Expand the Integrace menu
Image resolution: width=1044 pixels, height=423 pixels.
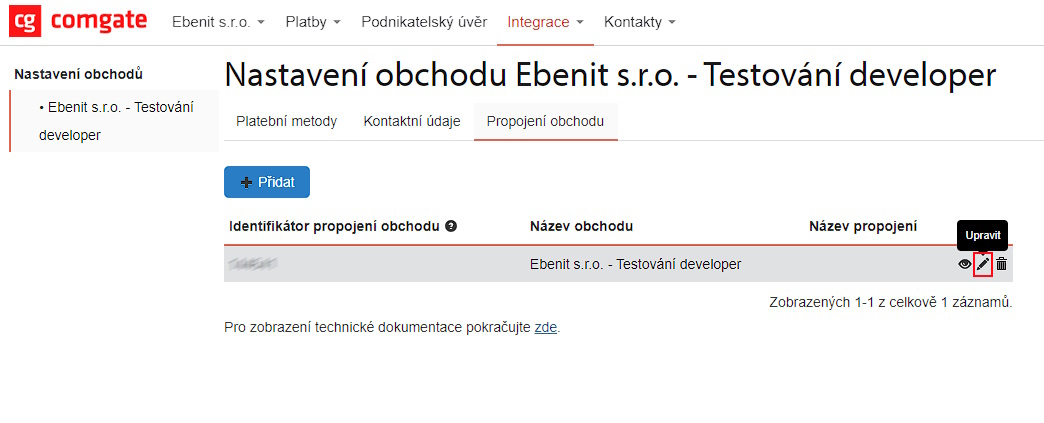click(x=545, y=22)
